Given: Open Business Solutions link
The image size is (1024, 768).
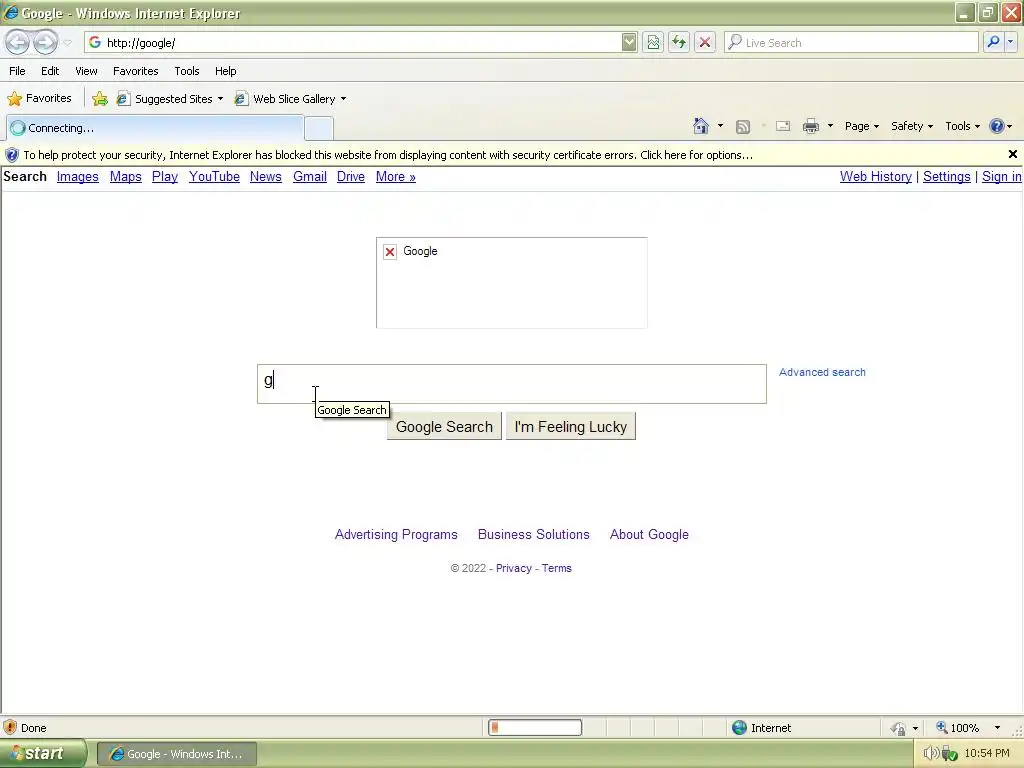Looking at the screenshot, I should coord(534,535).
